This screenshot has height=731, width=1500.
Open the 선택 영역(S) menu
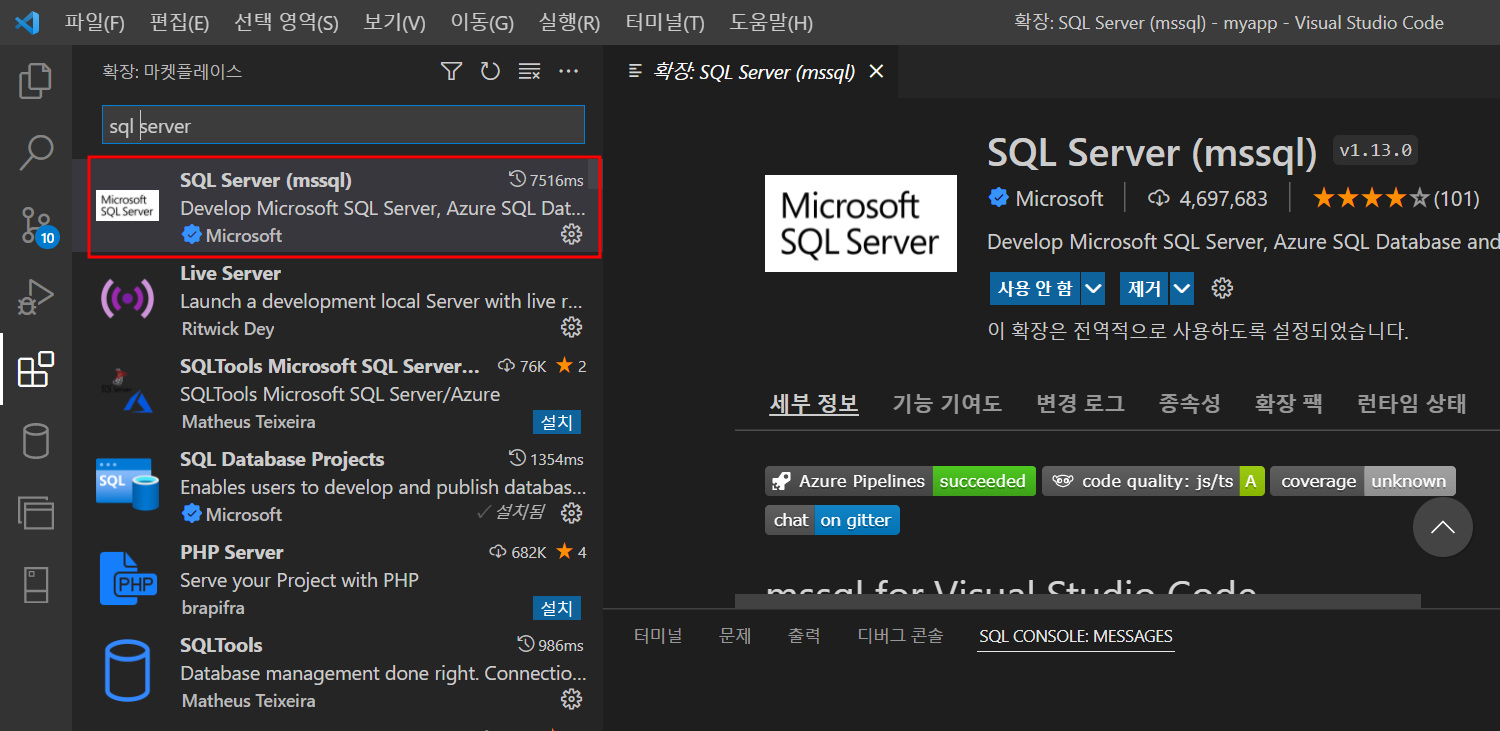tap(286, 22)
